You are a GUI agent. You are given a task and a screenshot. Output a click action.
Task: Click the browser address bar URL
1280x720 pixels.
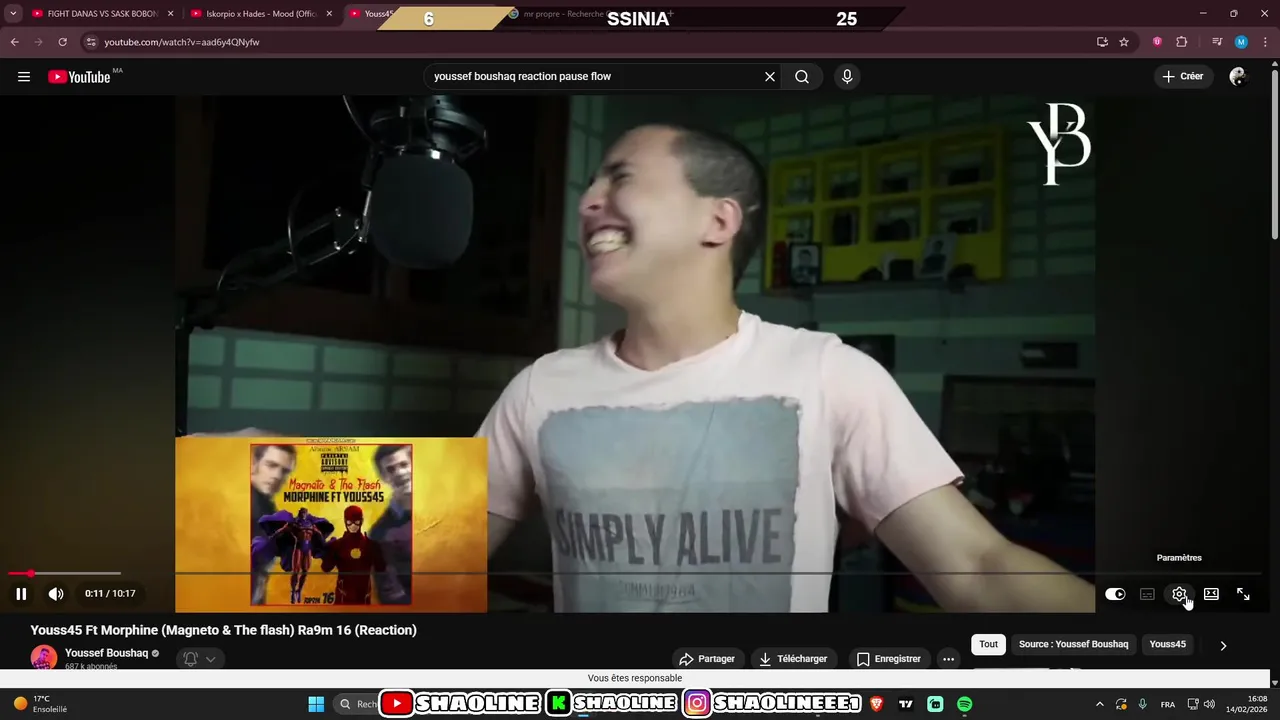pyautogui.click(x=182, y=42)
